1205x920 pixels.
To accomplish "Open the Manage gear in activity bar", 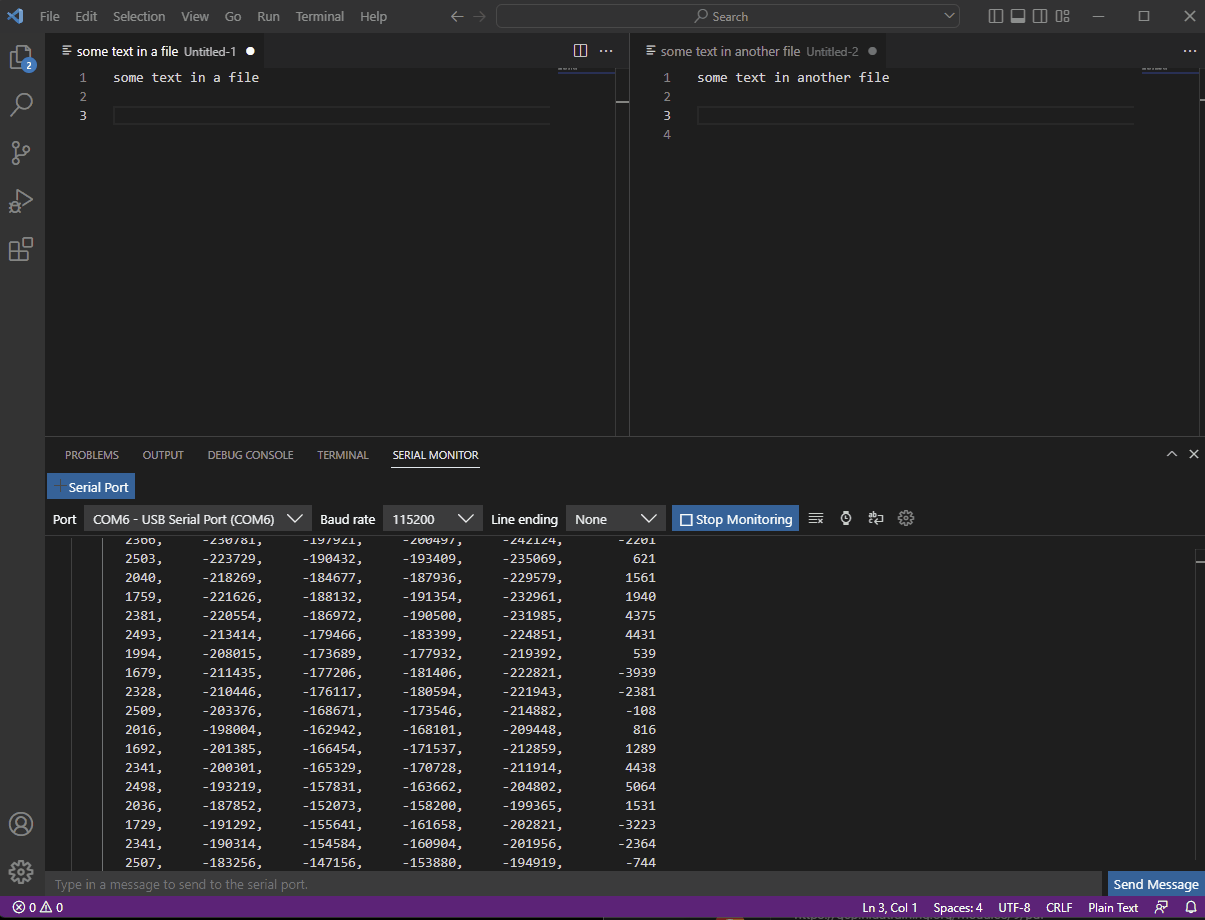I will click(x=21, y=872).
